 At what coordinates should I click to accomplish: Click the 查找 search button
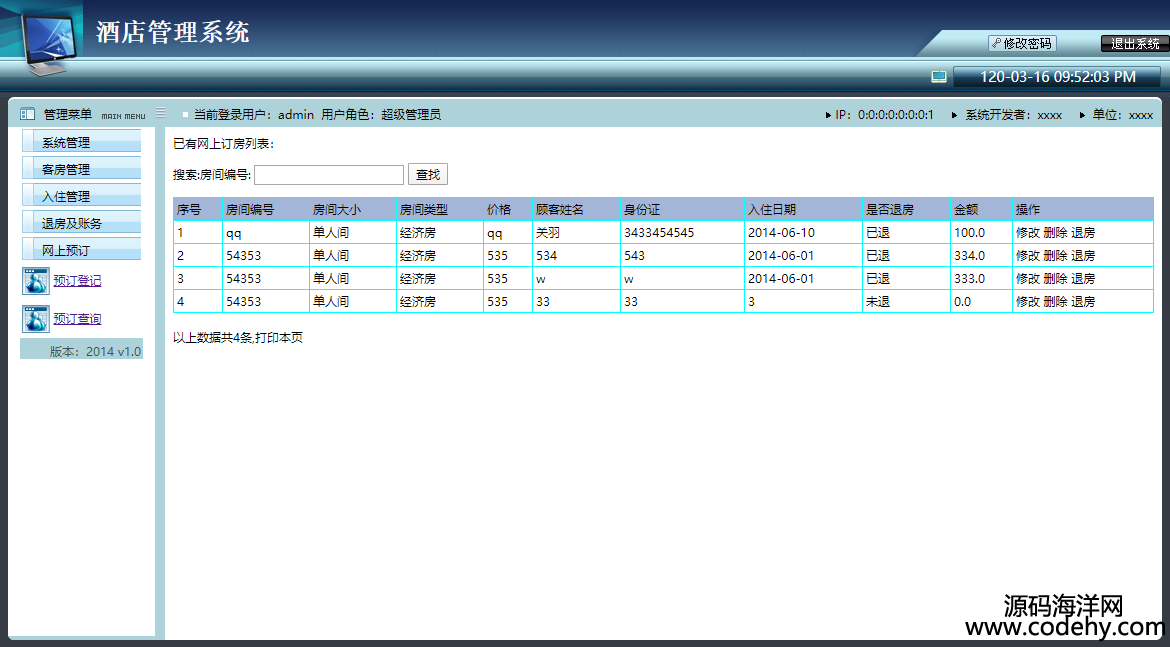coord(427,175)
